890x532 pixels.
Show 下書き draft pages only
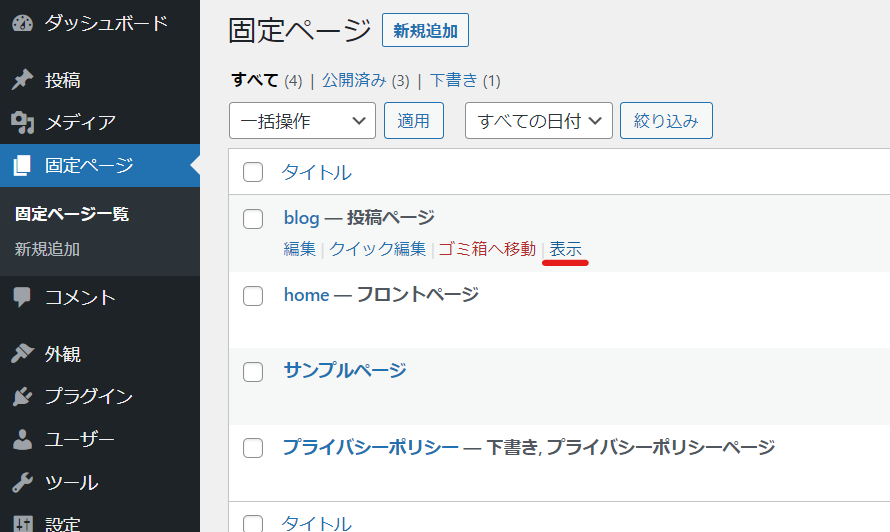(454, 81)
